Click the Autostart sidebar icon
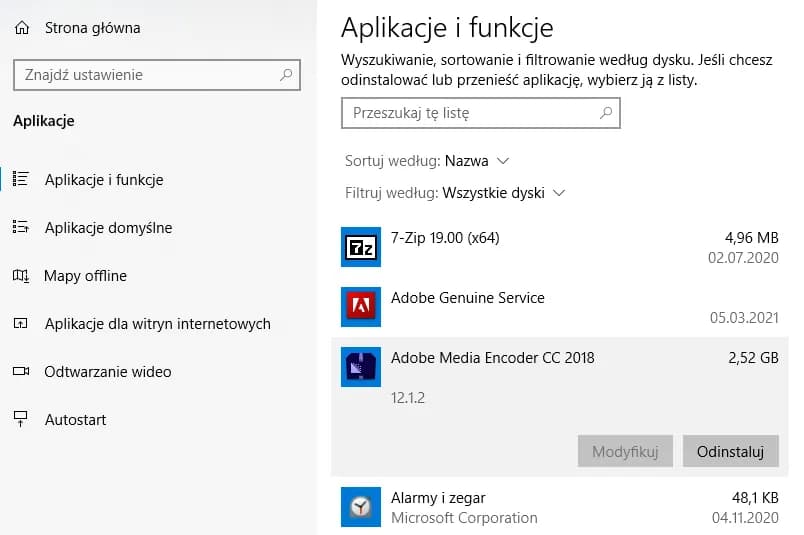The image size is (804, 535). (21, 420)
